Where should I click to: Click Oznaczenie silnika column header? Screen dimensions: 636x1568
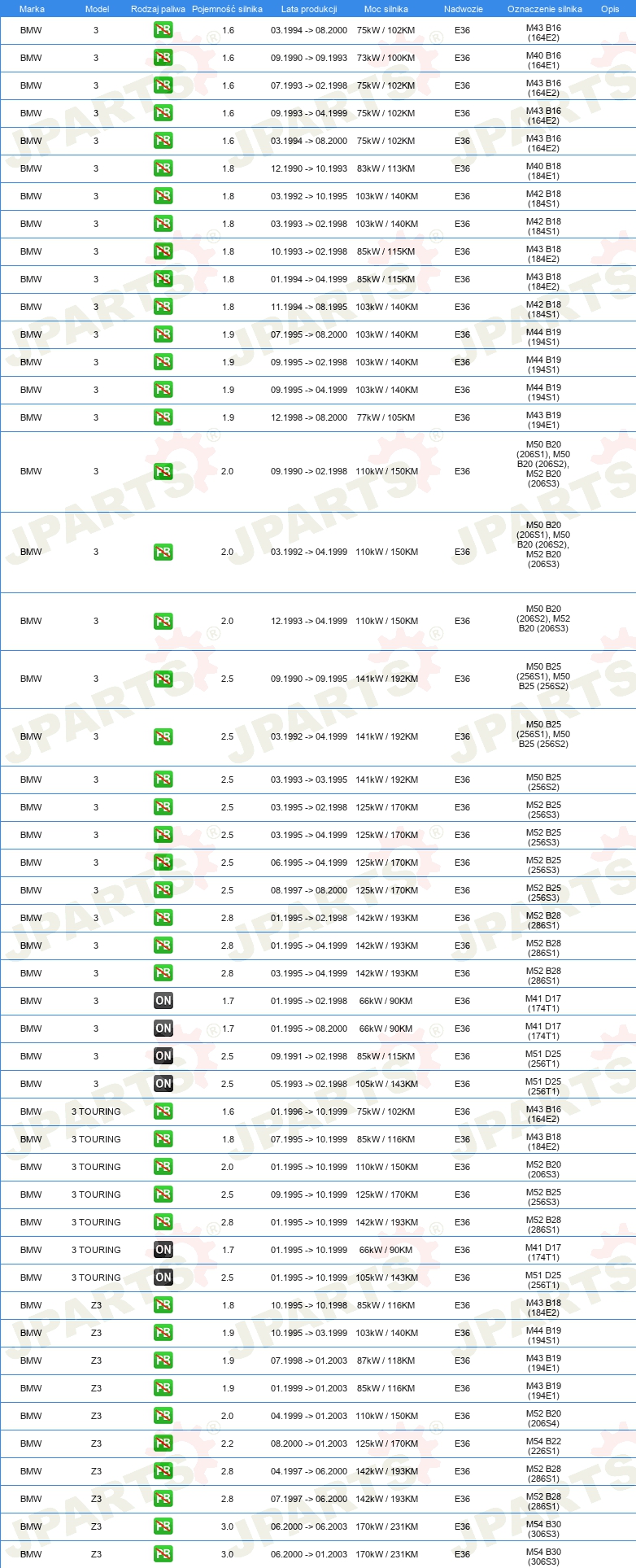coord(545,9)
